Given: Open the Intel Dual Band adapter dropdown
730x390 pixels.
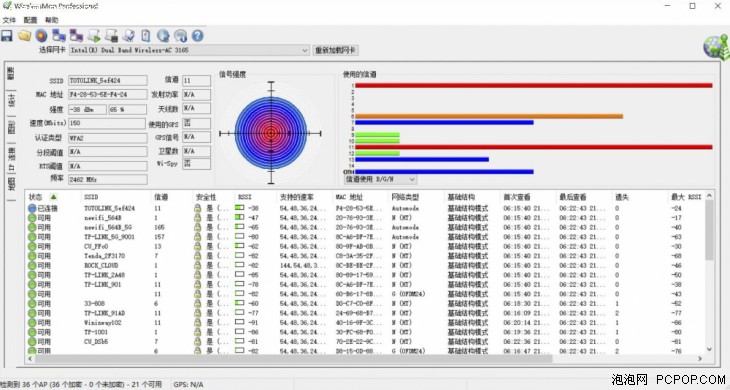Looking at the screenshot, I should coord(189,50).
